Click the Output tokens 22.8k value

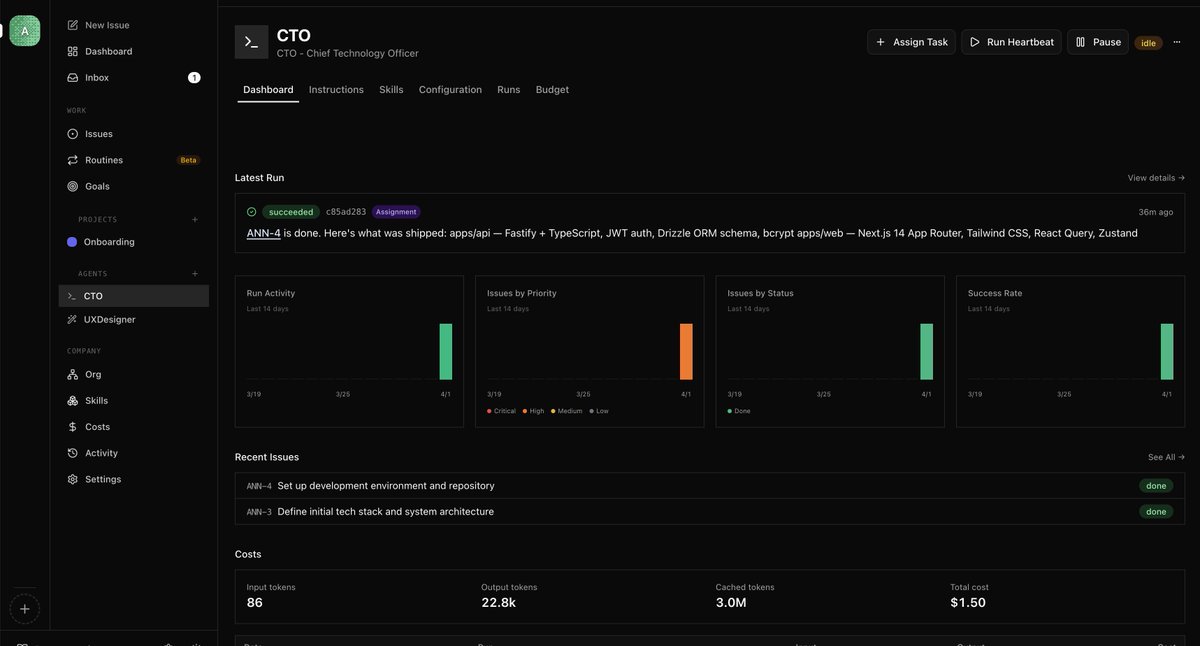click(497, 603)
